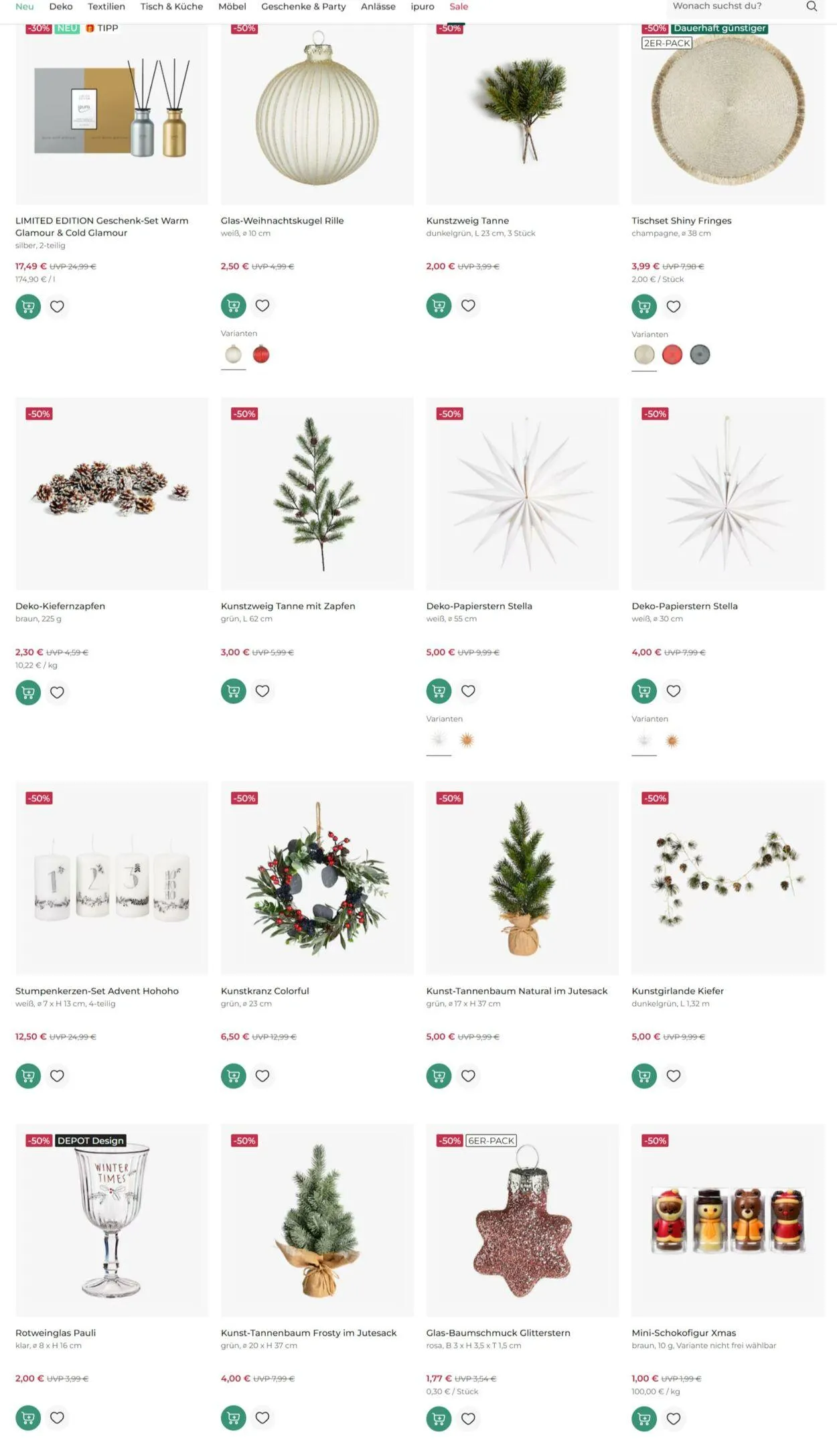Click the search magnifier icon
Screen dimensions: 837x1456
[x=812, y=7]
